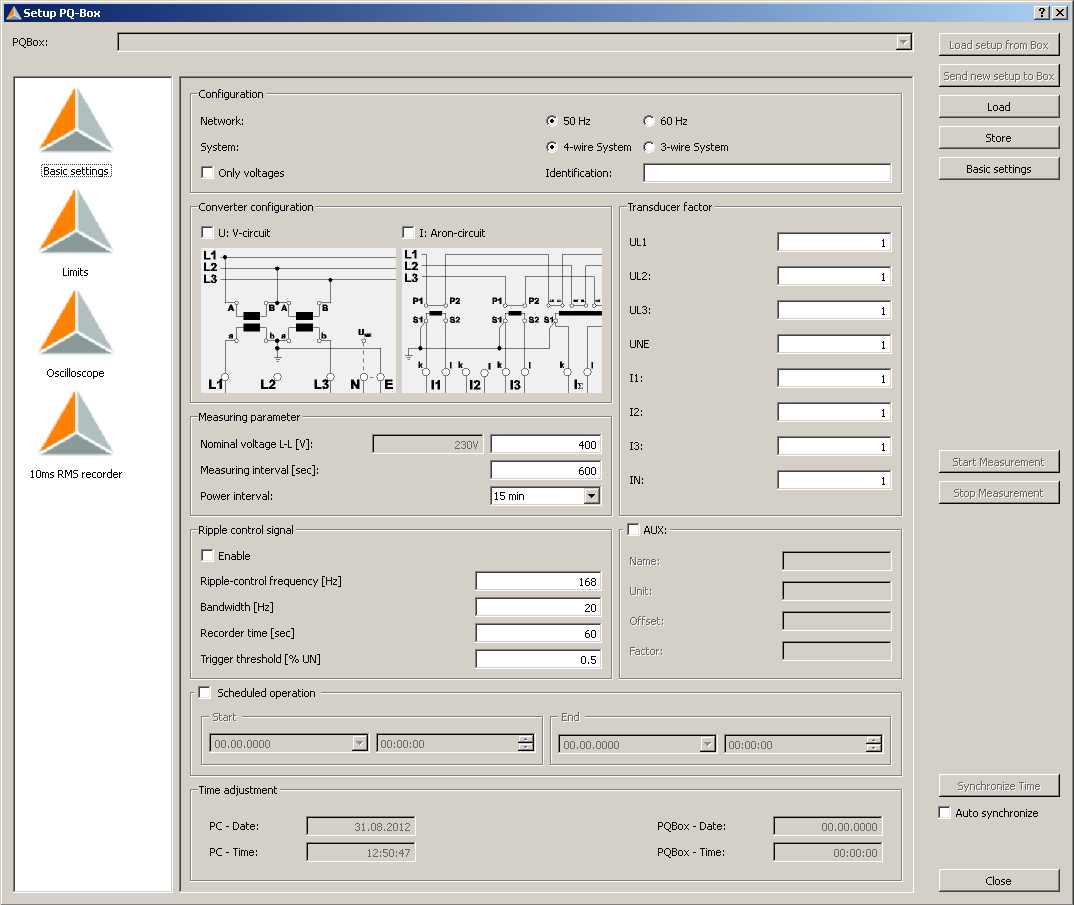Click the Stop Measurement button
Screen dimensions: 1074x905
(x=999, y=493)
